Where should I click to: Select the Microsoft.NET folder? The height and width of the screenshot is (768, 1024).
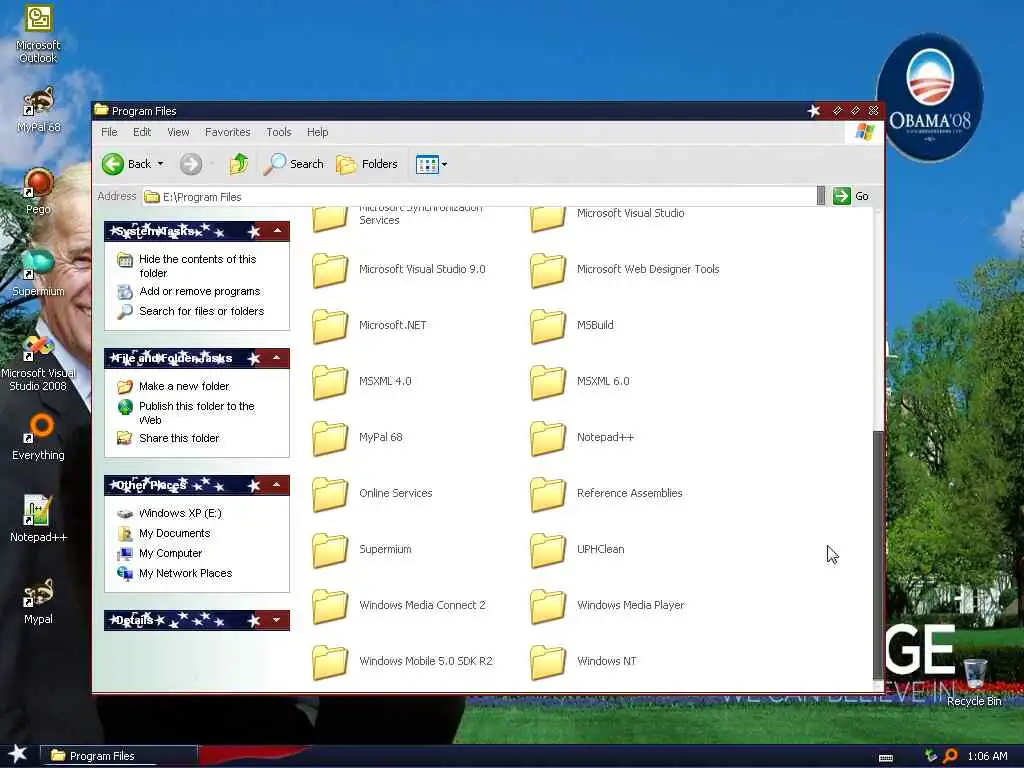[370, 325]
